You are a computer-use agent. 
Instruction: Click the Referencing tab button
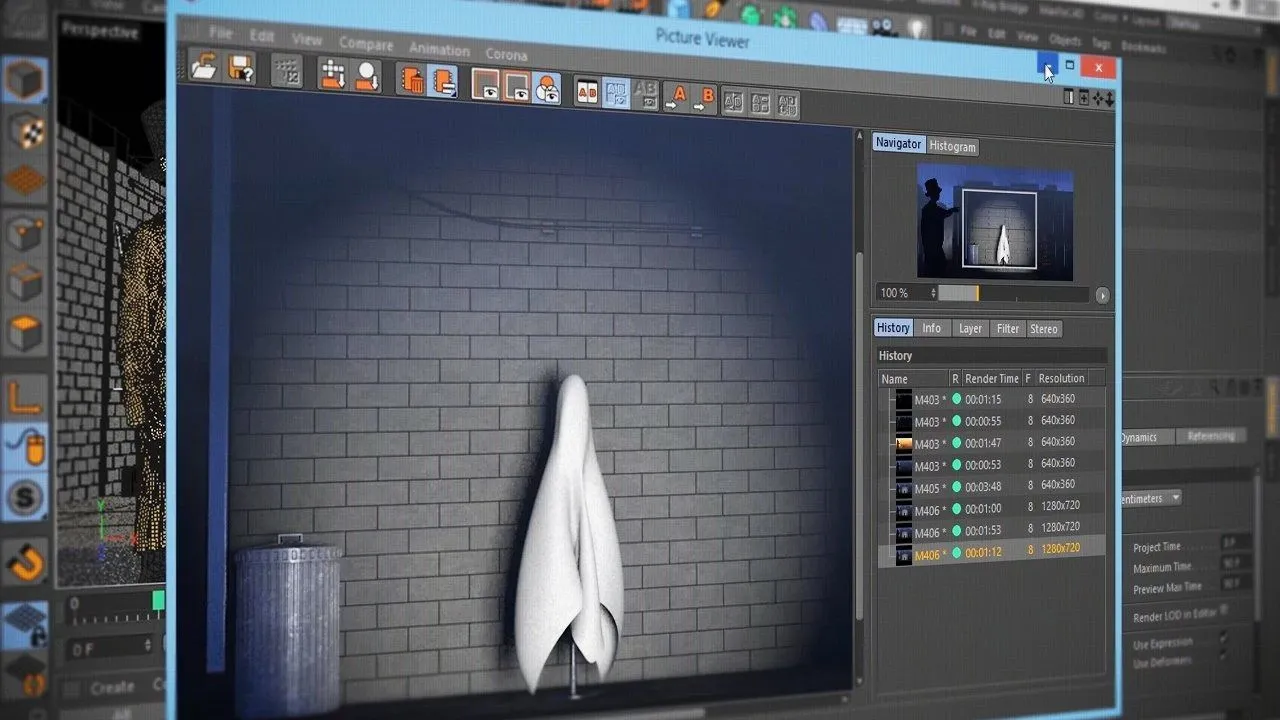[x=1211, y=437]
